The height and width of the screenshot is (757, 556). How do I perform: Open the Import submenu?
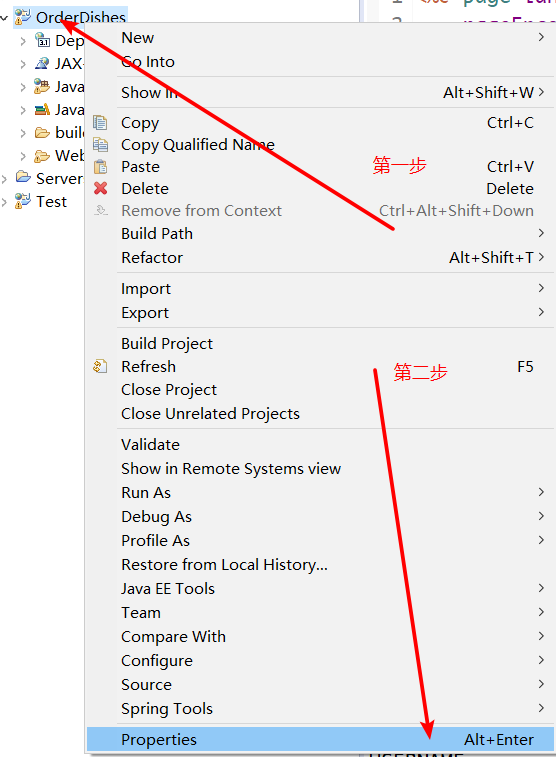(x=319, y=288)
